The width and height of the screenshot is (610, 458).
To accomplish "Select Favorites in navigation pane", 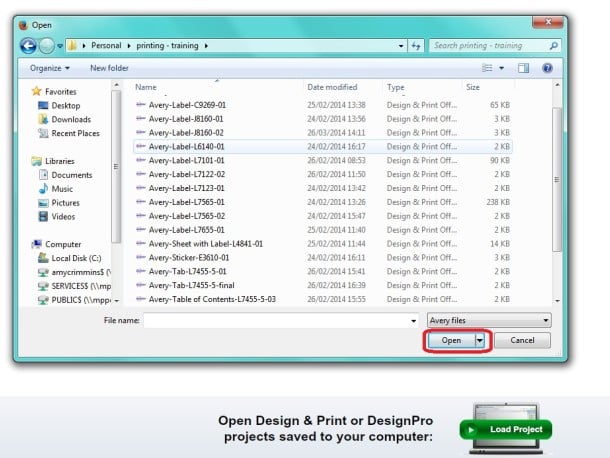I will [54, 91].
